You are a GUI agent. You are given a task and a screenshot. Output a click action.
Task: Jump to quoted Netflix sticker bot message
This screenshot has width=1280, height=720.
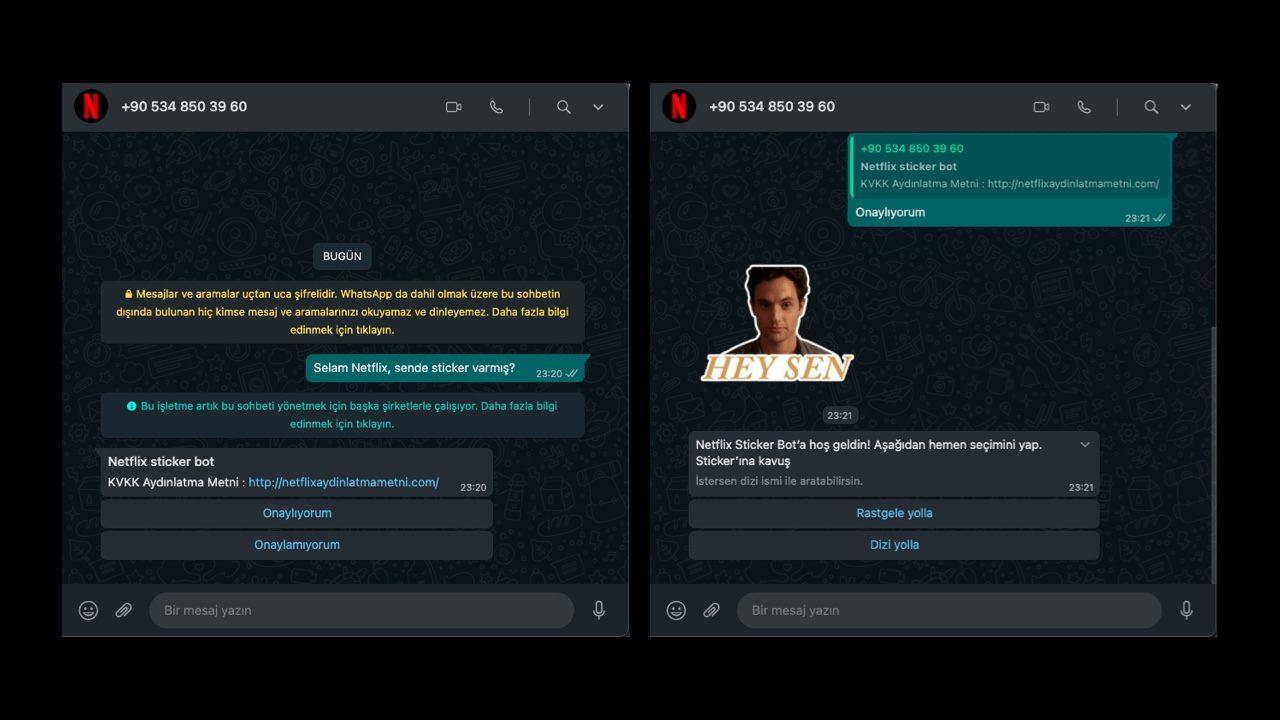1010,166
